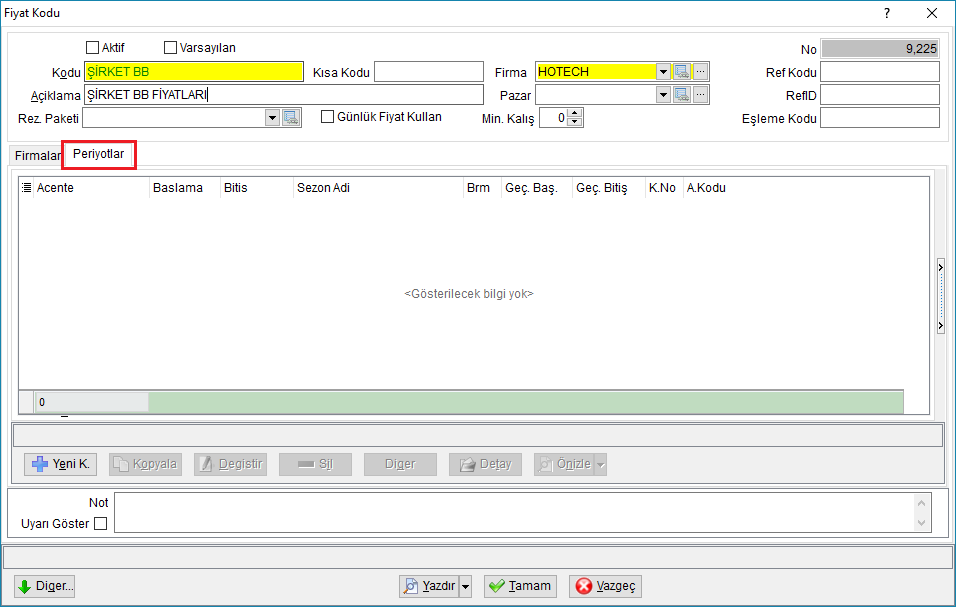Click the help question mark icon
This screenshot has width=956, height=607.
(x=886, y=13)
